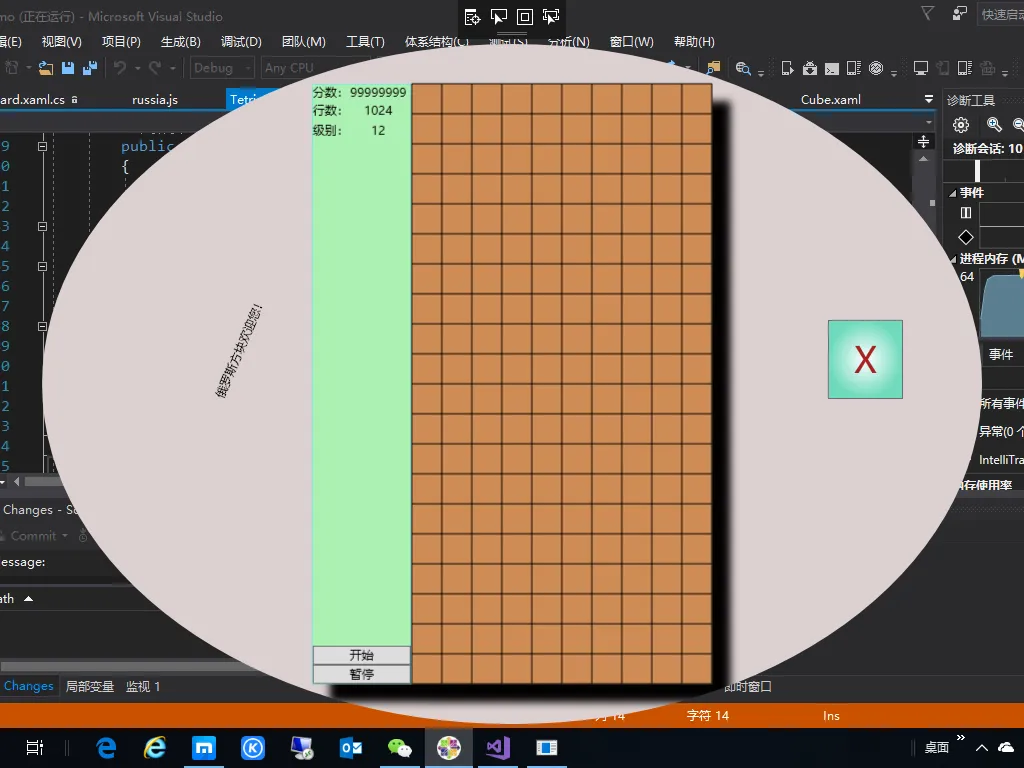
Task: Click the diagnostic session timeline ruler
Action: [x=983, y=171]
